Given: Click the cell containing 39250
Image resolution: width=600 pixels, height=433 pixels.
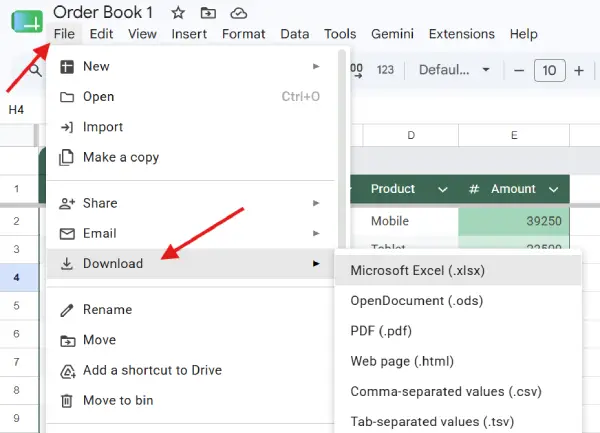Looking at the screenshot, I should click(x=514, y=221).
